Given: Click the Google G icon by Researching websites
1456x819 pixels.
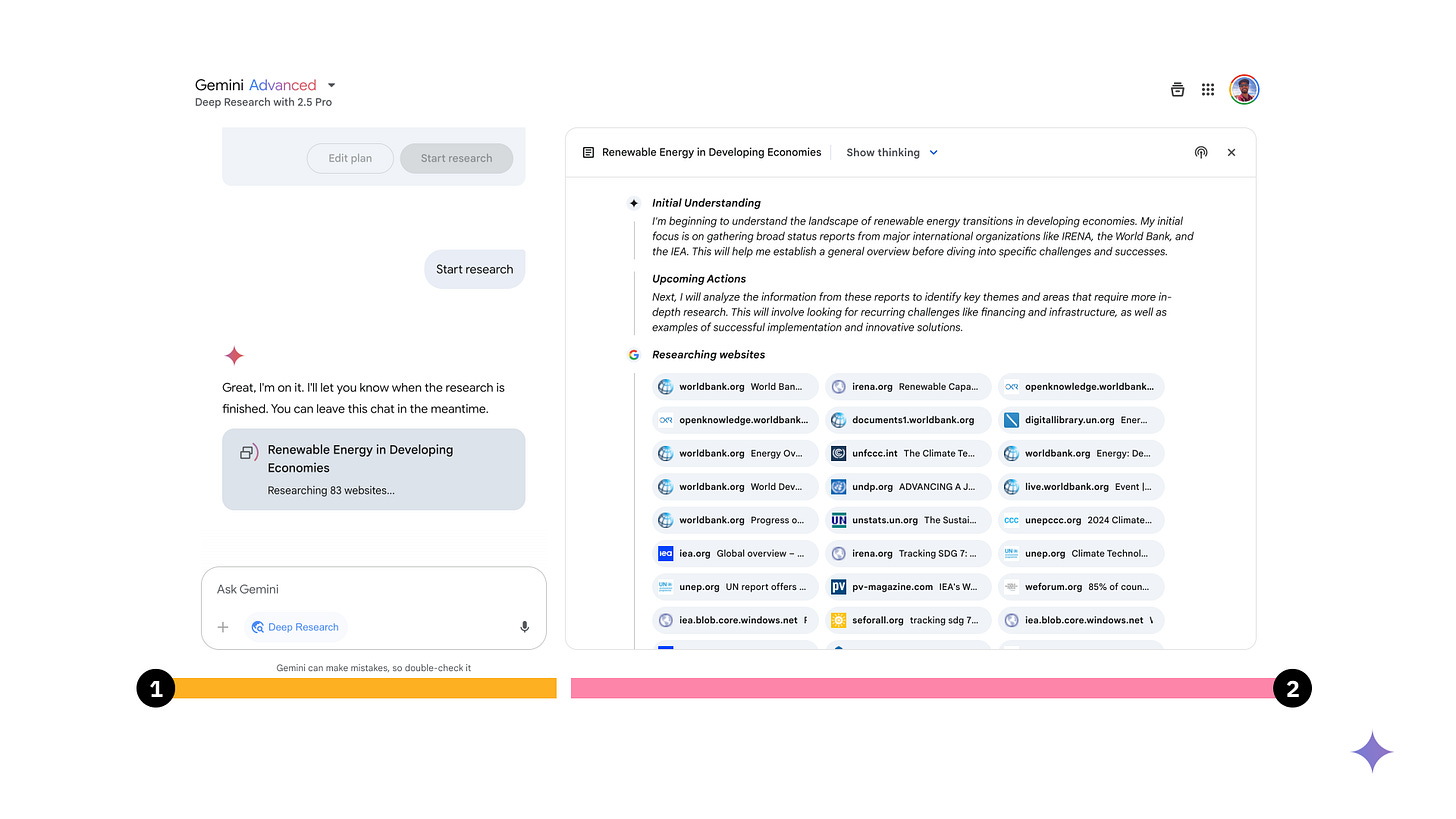Looking at the screenshot, I should [634, 355].
